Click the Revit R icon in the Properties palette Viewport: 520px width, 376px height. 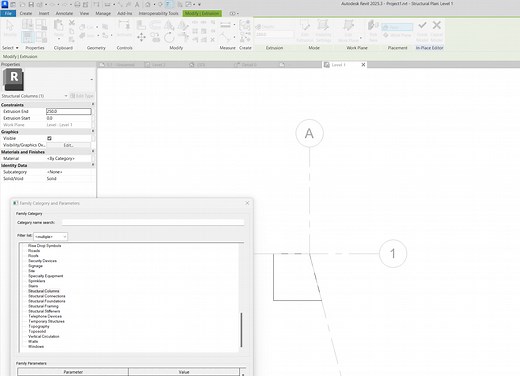(13, 79)
